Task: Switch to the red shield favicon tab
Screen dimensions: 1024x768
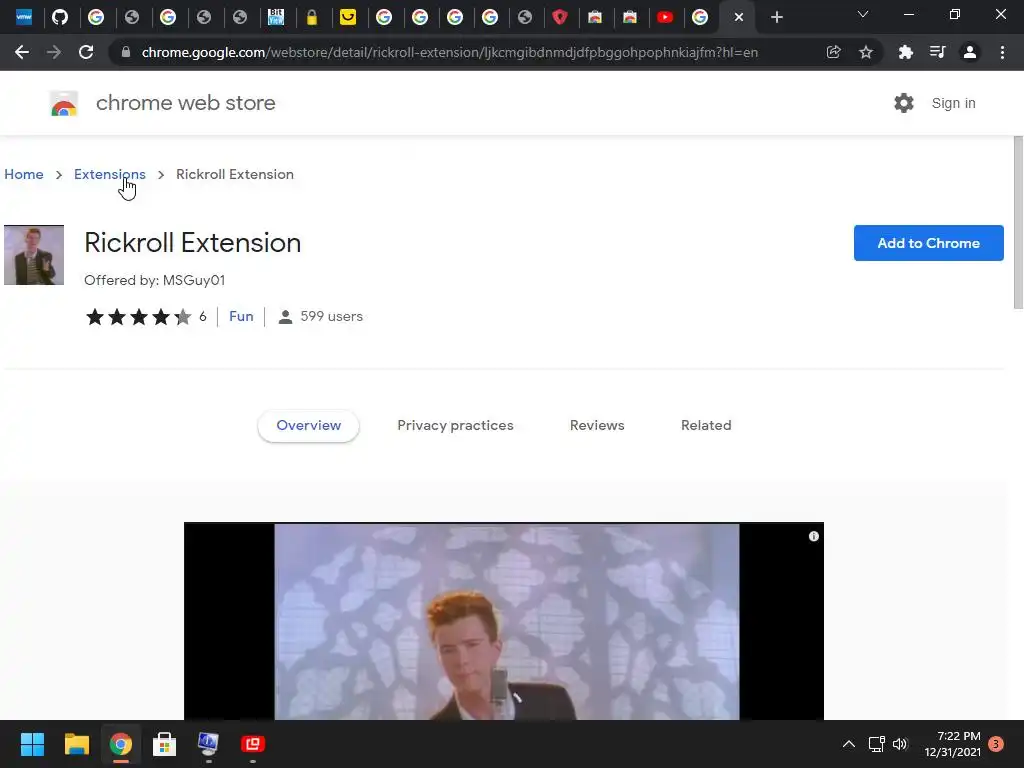Action: [560, 17]
